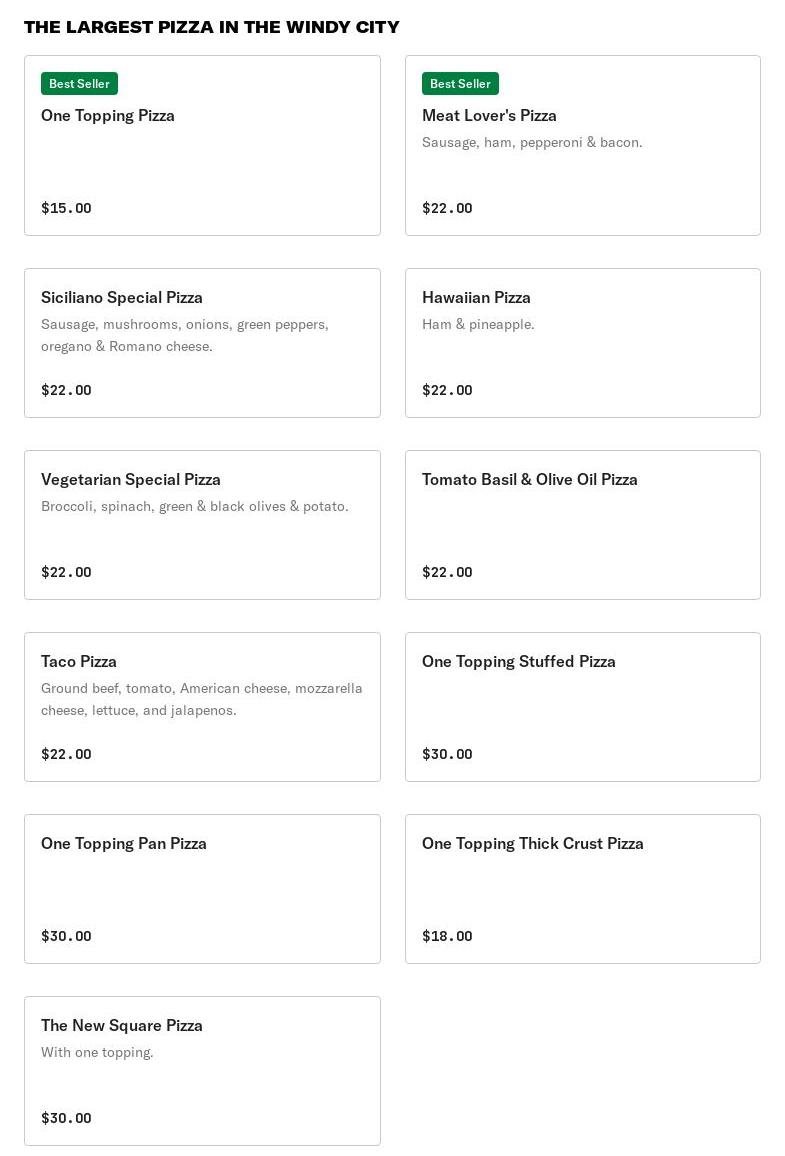Click the Siciliano Special Pizza title
This screenshot has width=785, height=1156.
click(x=122, y=297)
